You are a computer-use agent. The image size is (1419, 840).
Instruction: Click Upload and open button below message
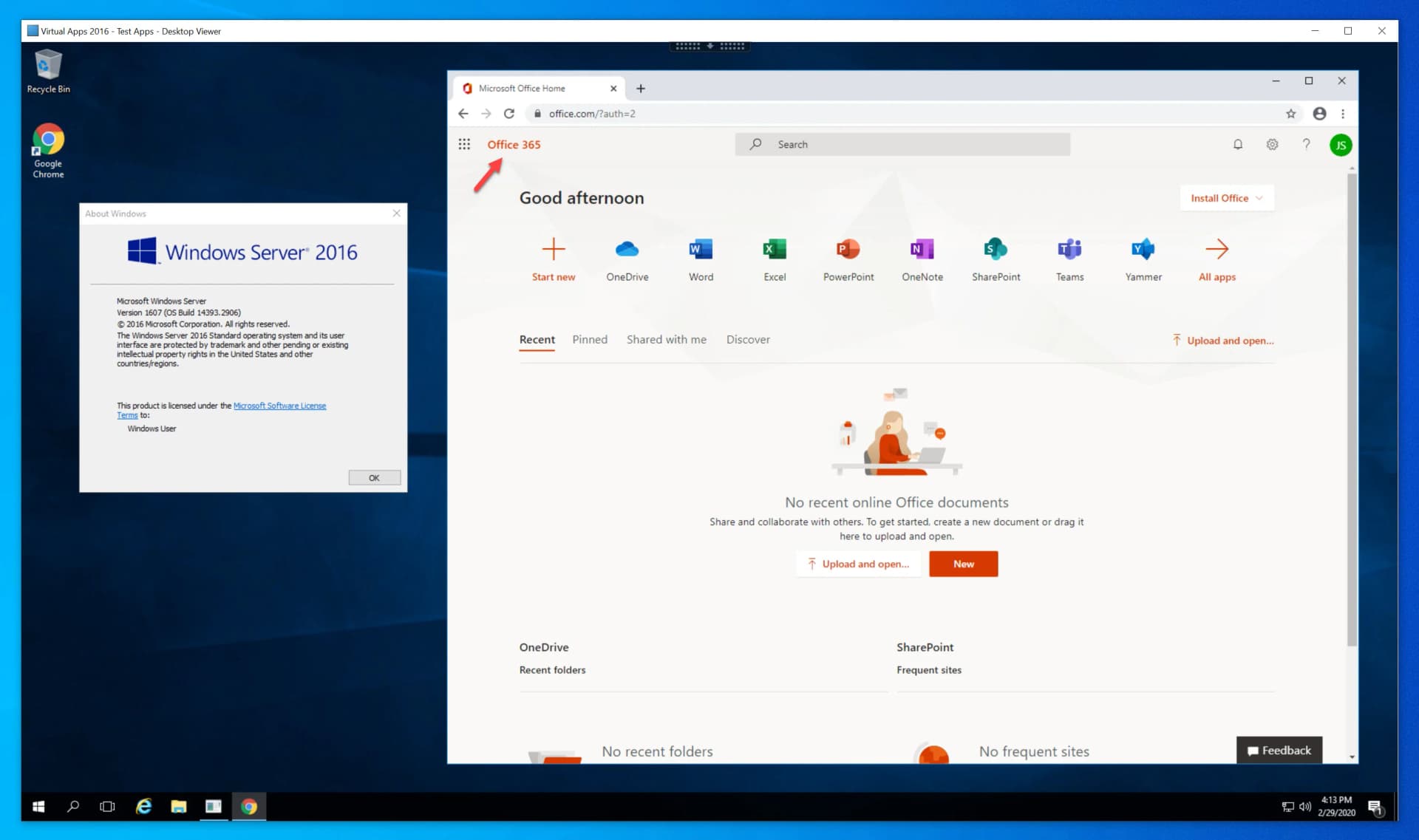[x=858, y=564]
